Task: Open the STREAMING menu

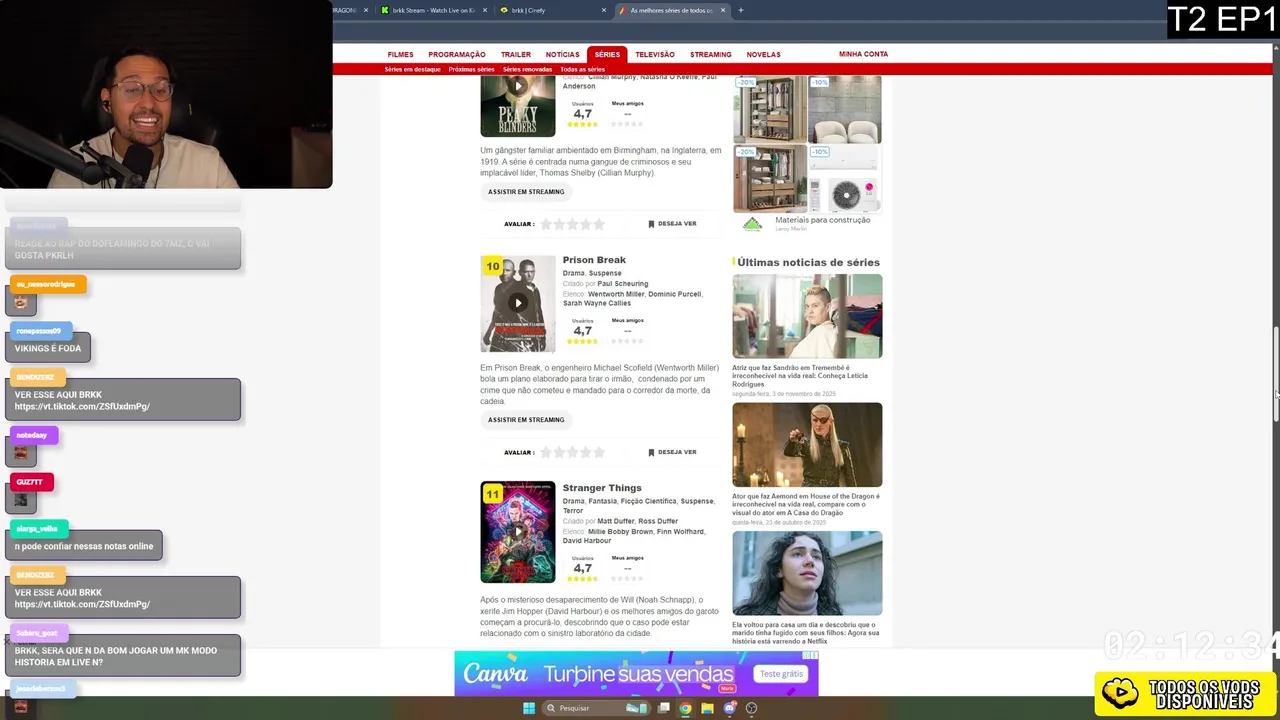Action: click(711, 54)
